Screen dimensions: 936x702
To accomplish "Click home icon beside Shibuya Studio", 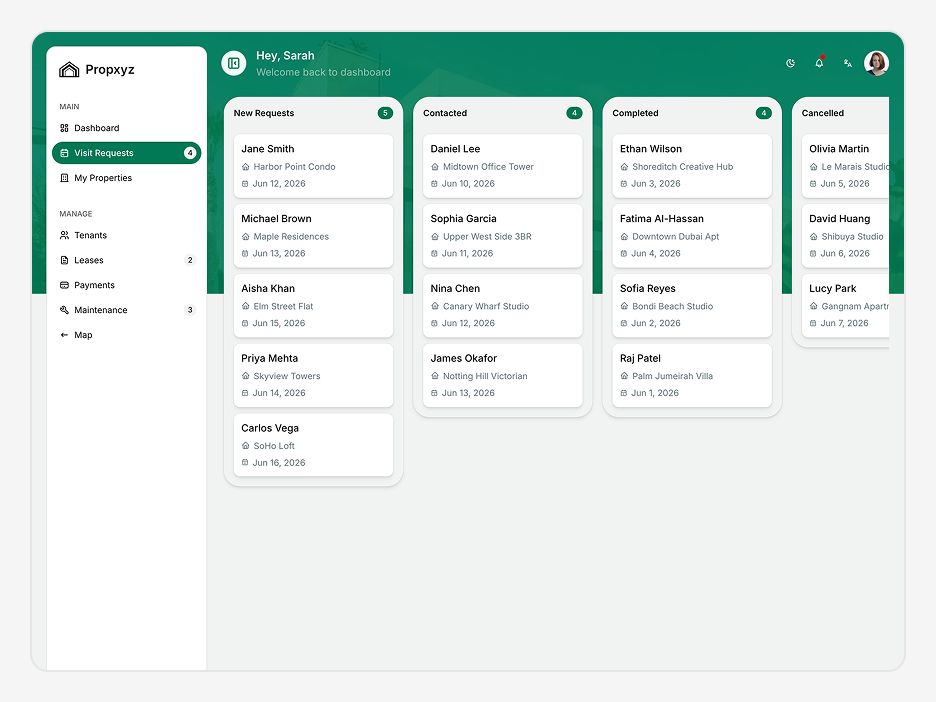I will click(813, 236).
